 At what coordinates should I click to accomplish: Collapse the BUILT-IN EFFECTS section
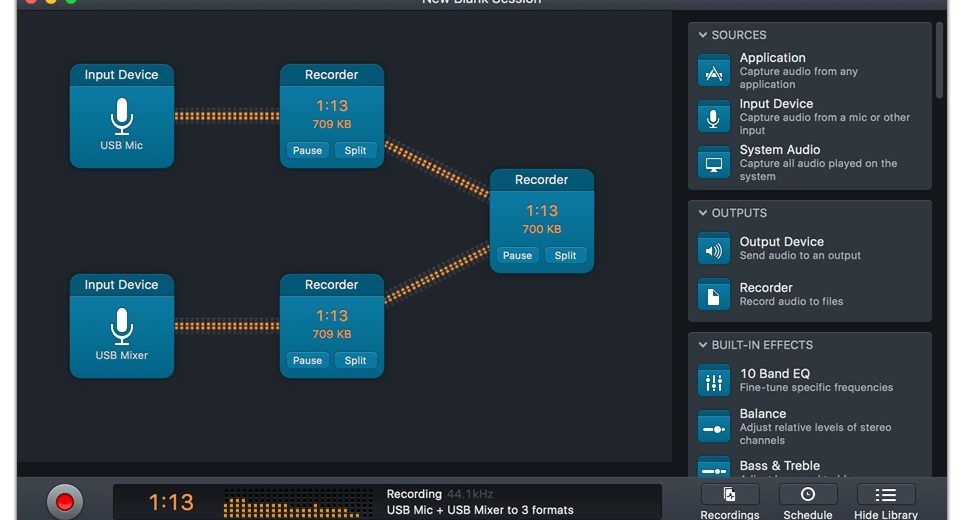coord(703,345)
